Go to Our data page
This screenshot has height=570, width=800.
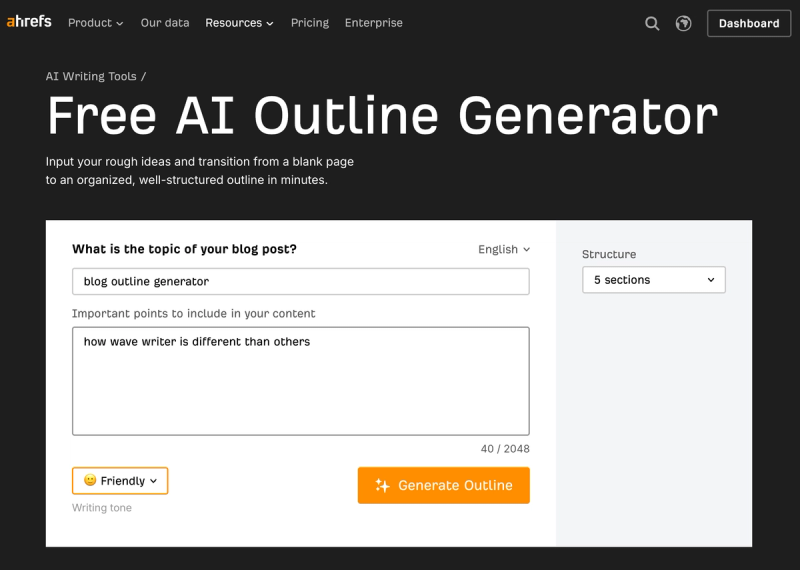pyautogui.click(x=165, y=23)
